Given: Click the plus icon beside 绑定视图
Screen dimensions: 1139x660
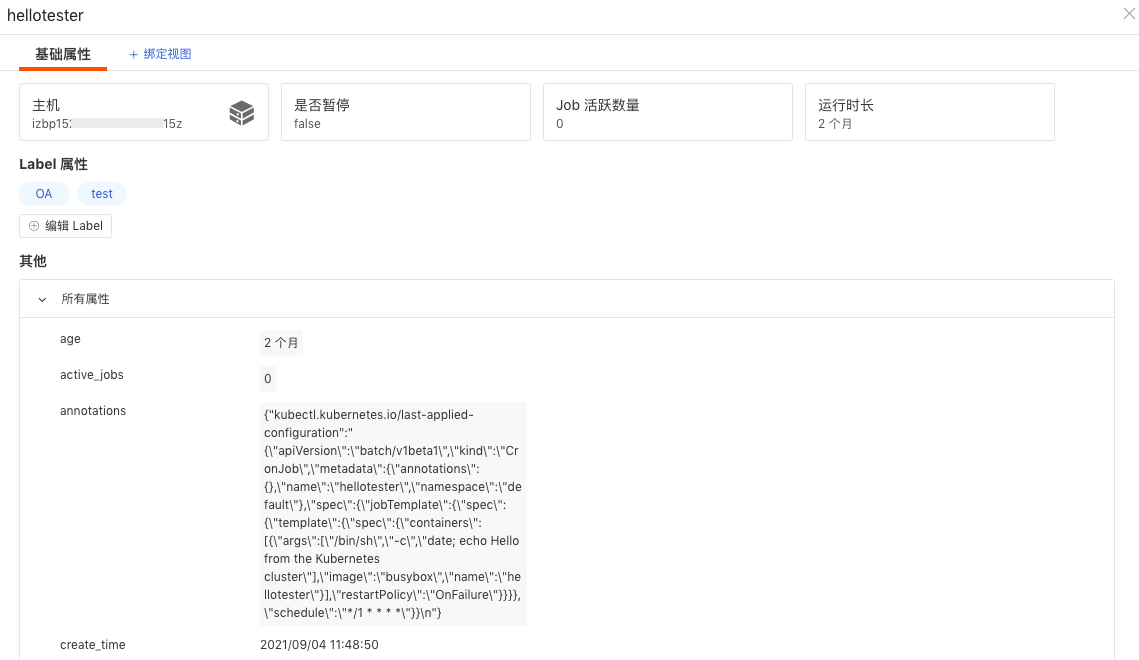Looking at the screenshot, I should click(x=134, y=55).
